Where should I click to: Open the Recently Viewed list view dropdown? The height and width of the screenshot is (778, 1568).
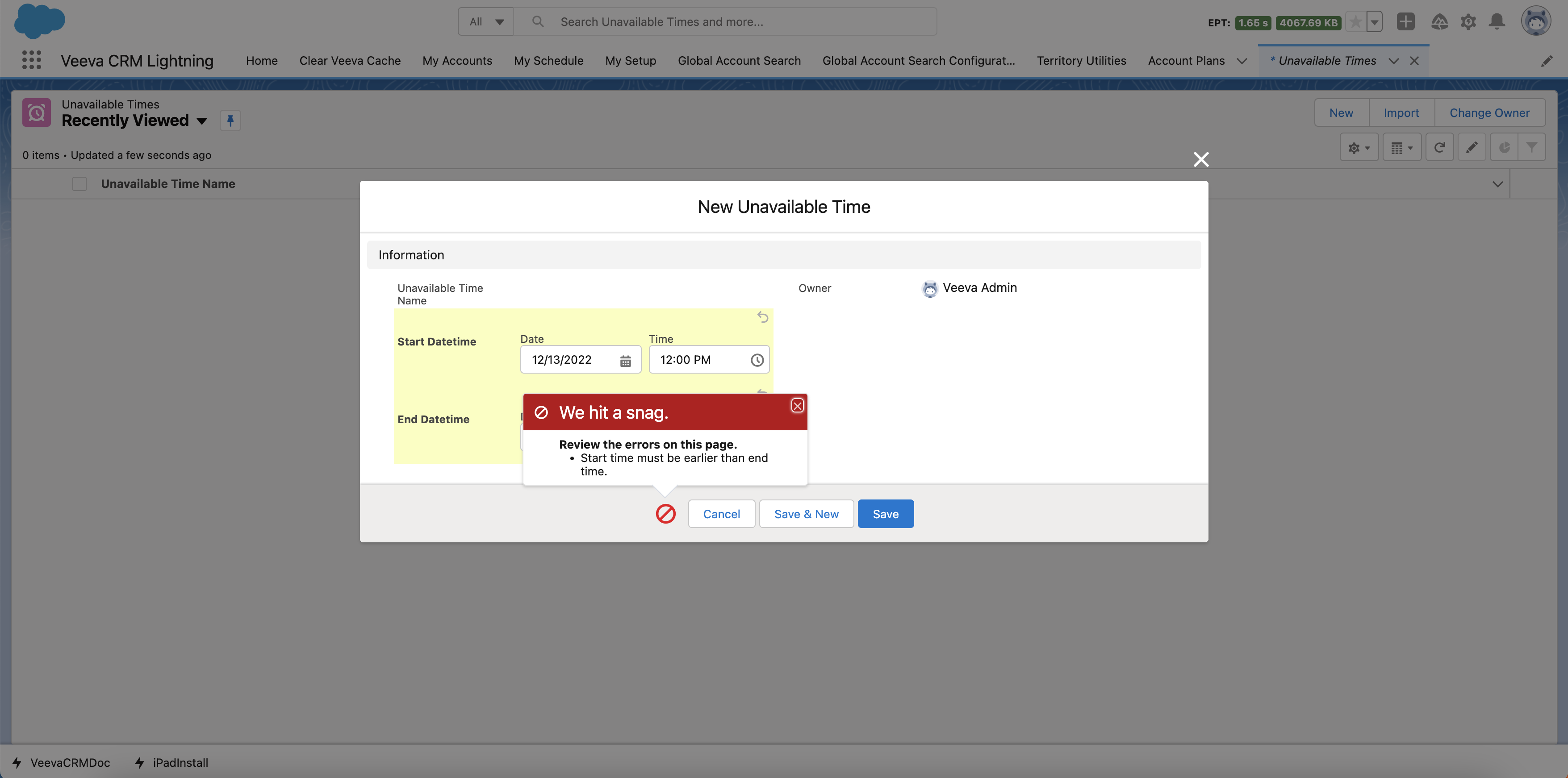pyautogui.click(x=201, y=121)
